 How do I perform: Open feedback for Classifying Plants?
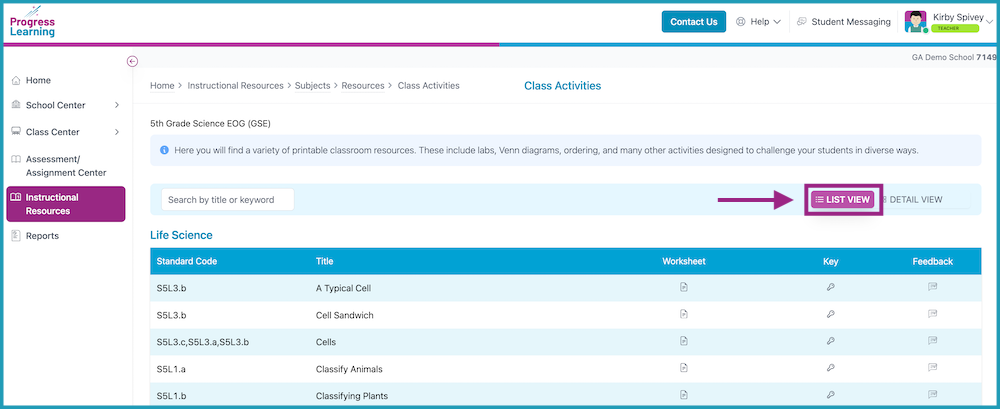(932, 395)
